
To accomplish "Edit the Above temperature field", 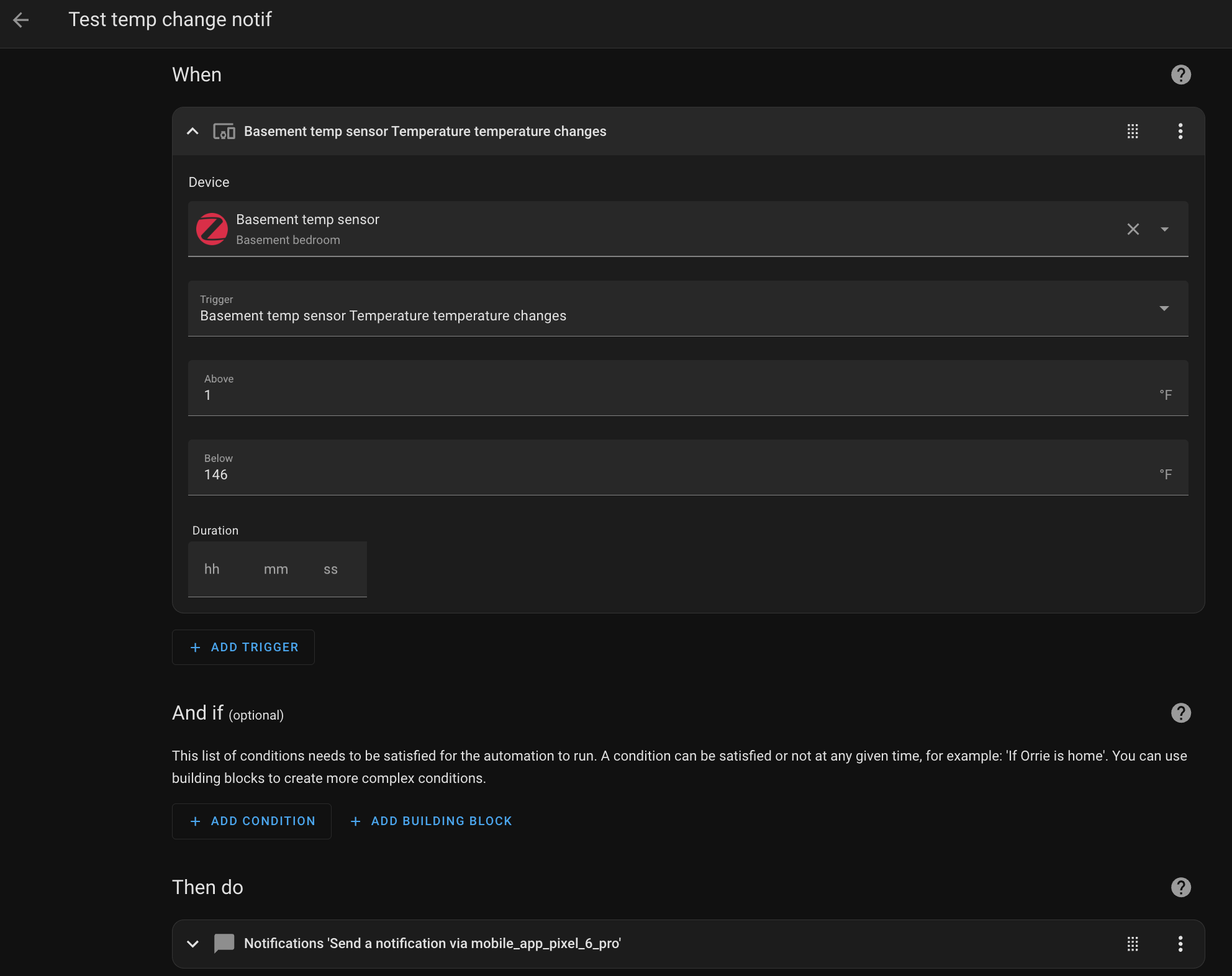I will pyautogui.click(x=688, y=388).
